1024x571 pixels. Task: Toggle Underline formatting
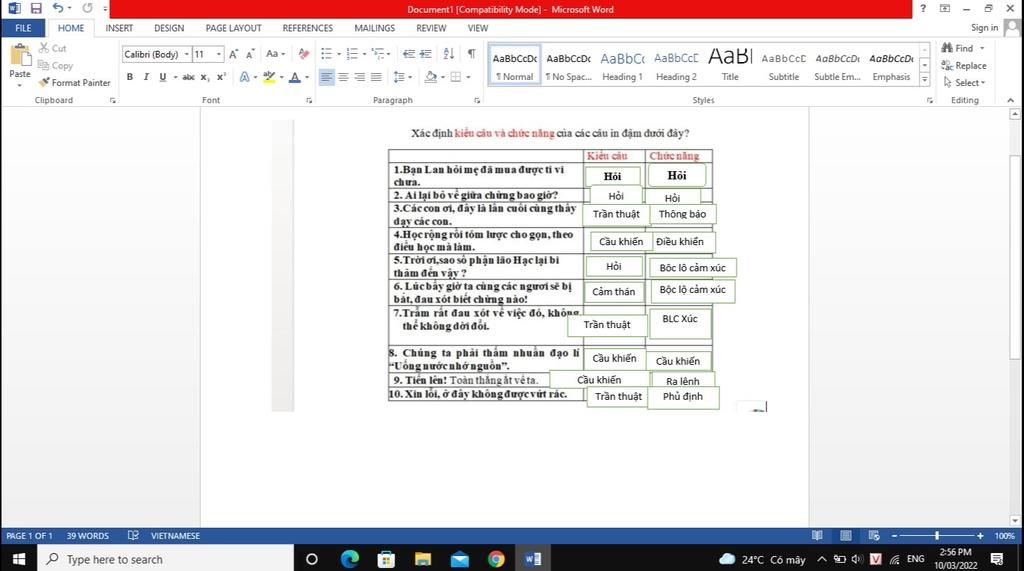pyautogui.click(x=163, y=77)
